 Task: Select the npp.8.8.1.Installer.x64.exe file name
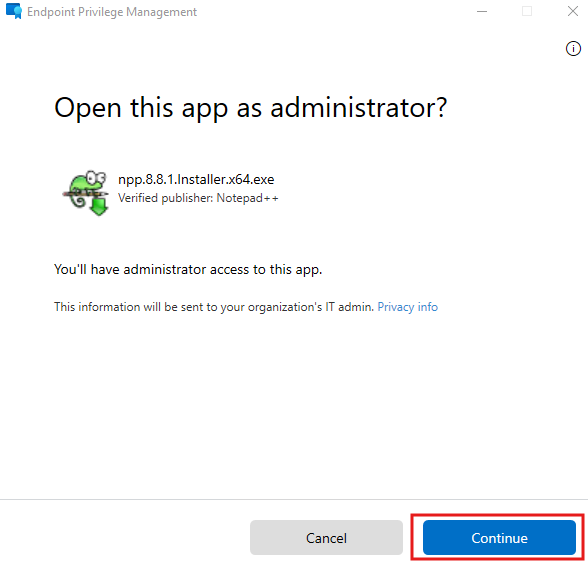coord(196,179)
